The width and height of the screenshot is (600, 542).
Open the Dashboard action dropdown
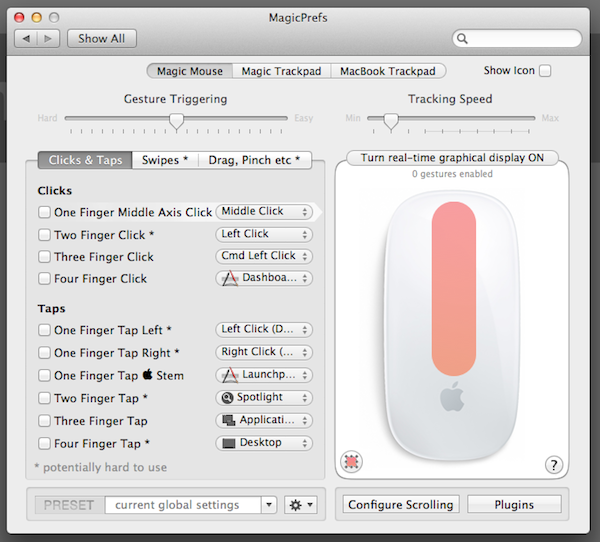[264, 278]
